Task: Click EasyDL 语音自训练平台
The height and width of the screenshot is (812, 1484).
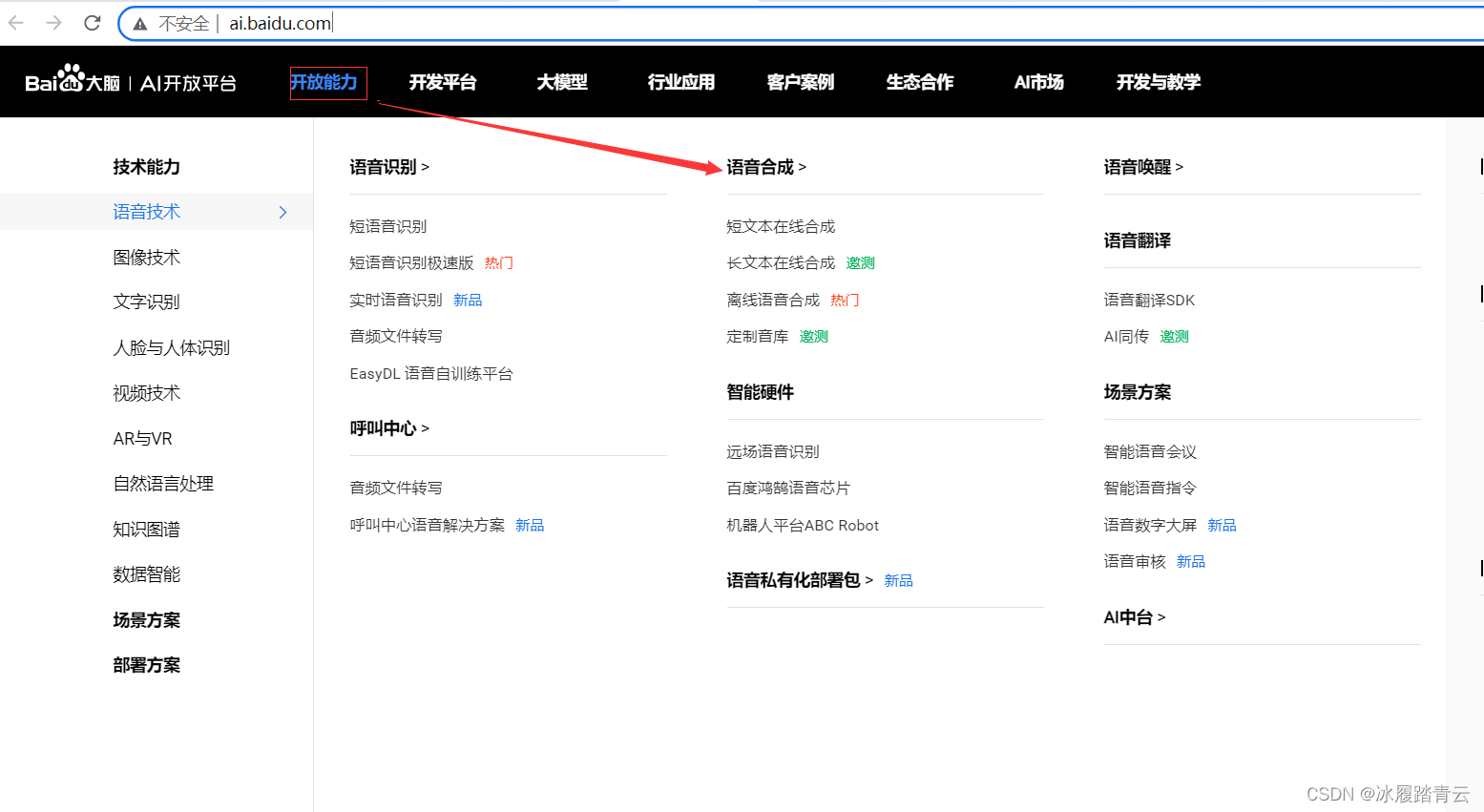Action: tap(431, 373)
